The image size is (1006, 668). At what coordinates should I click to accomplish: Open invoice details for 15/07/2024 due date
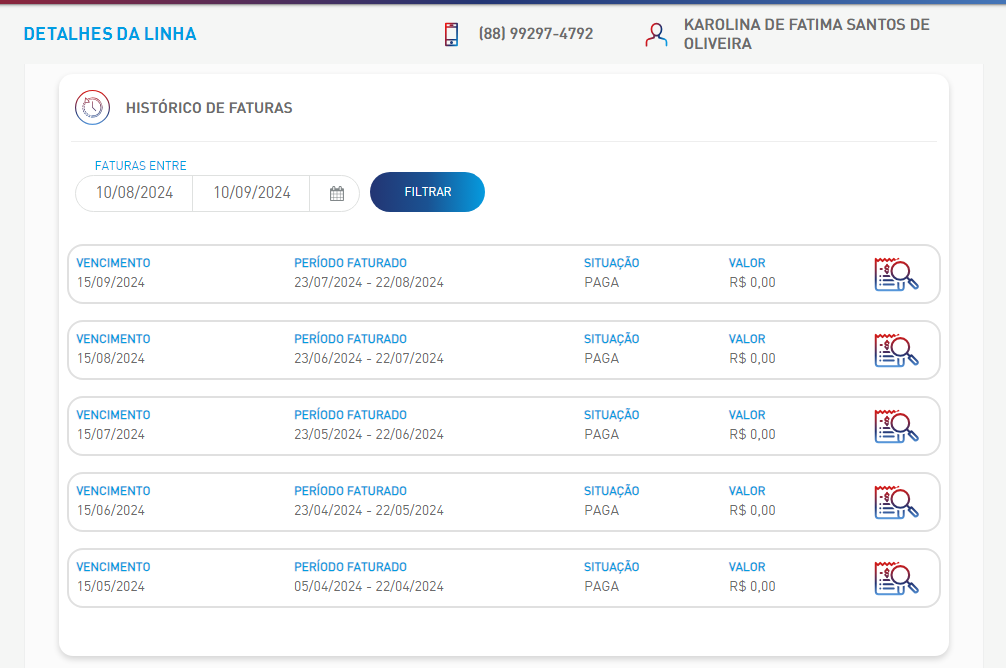click(896, 426)
